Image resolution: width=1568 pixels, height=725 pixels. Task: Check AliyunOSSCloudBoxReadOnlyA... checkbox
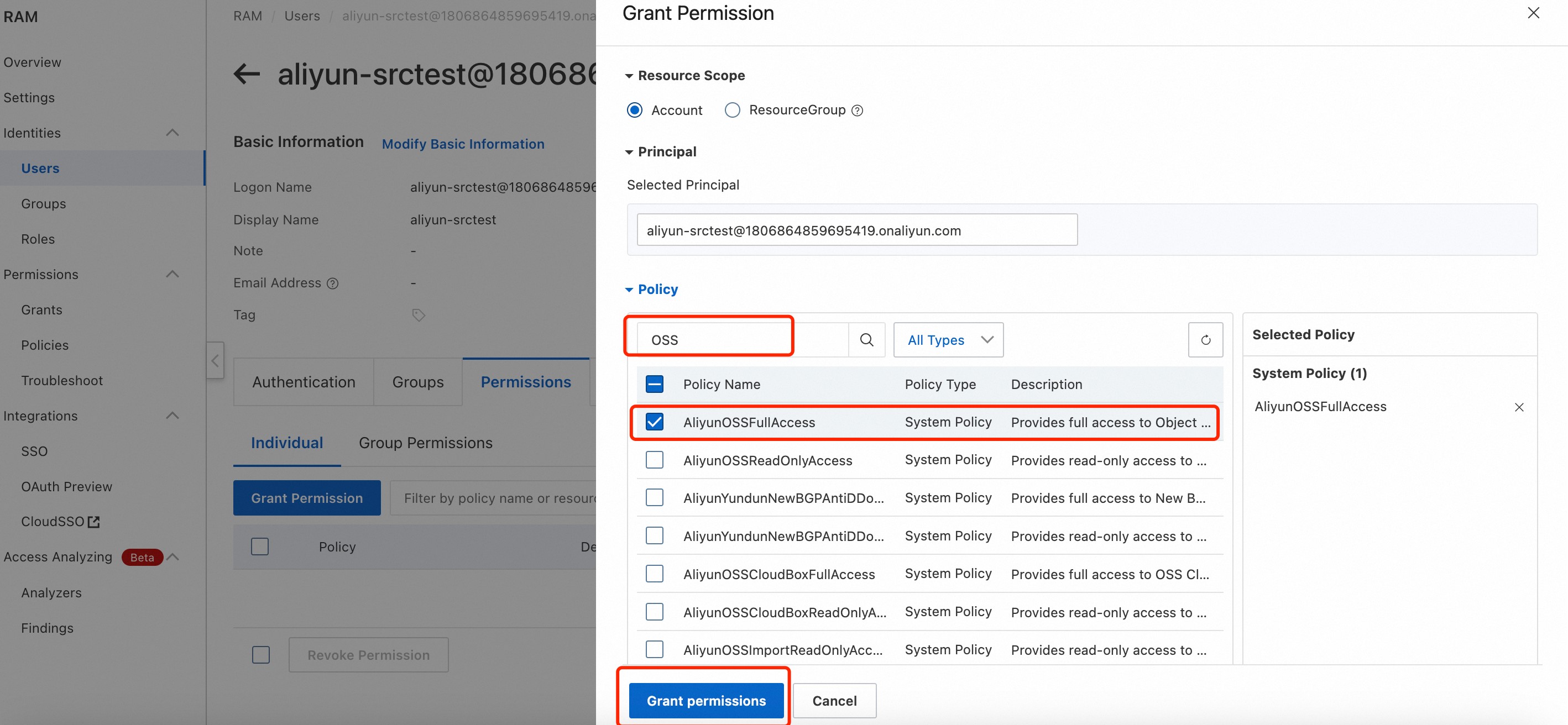655,611
